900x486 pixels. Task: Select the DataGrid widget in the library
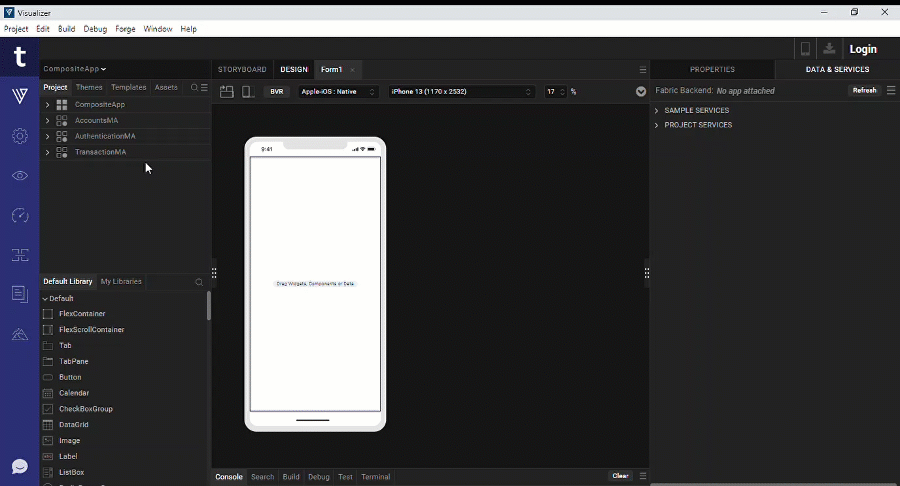point(74,425)
